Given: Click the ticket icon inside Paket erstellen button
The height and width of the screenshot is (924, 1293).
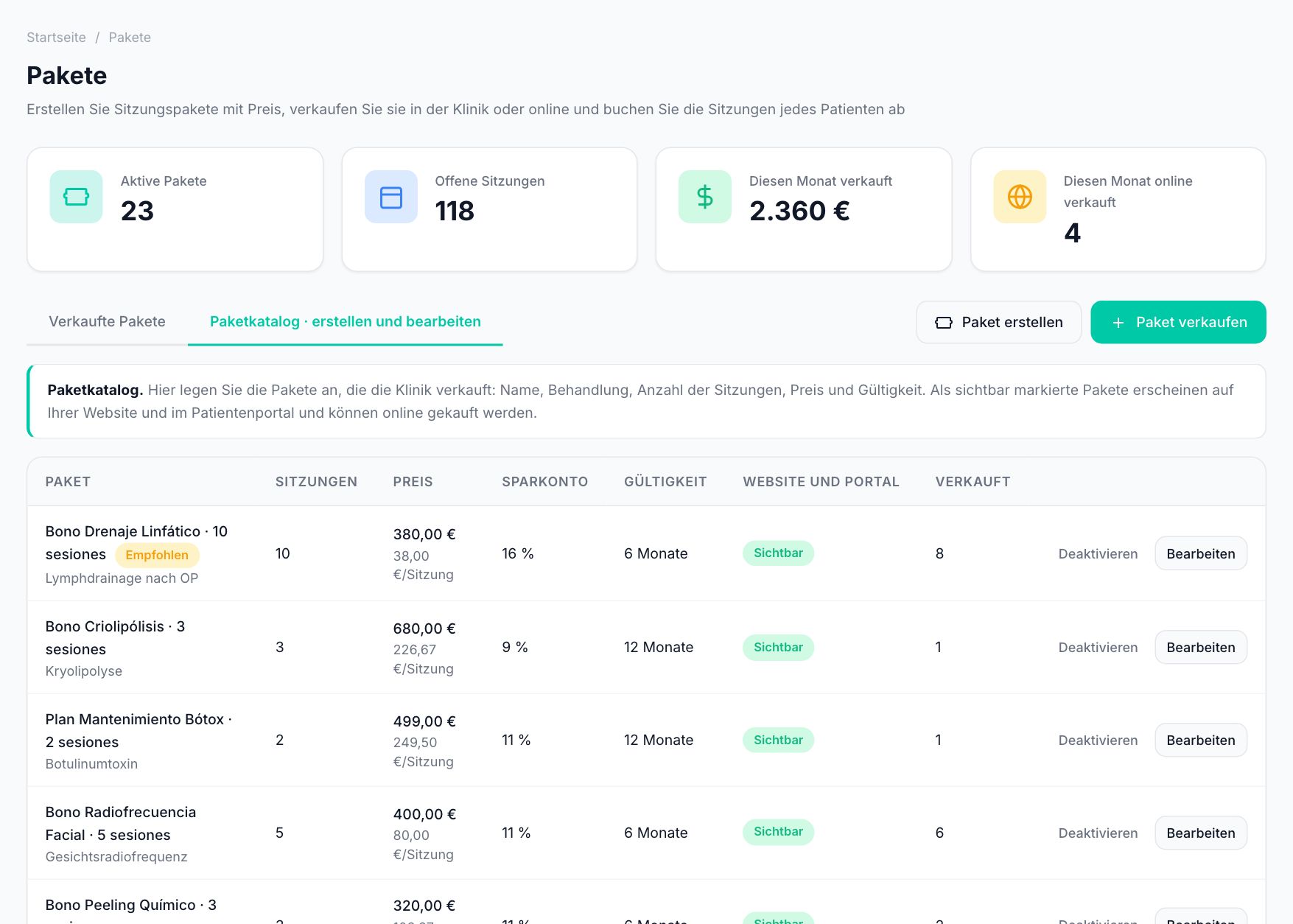Looking at the screenshot, I should pos(944,323).
